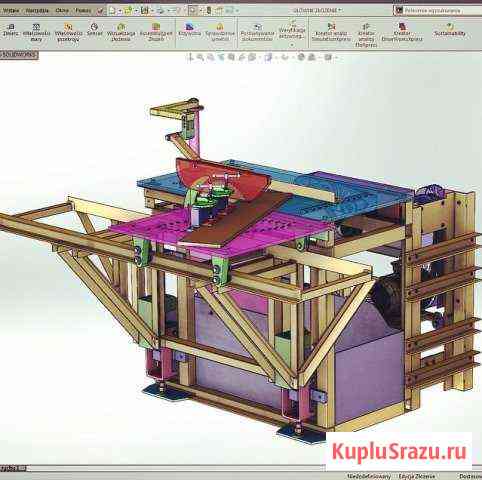The width and height of the screenshot is (482, 480).
Task: Expand the New document arrow in quick toolbar
Action: [x=119, y=11]
